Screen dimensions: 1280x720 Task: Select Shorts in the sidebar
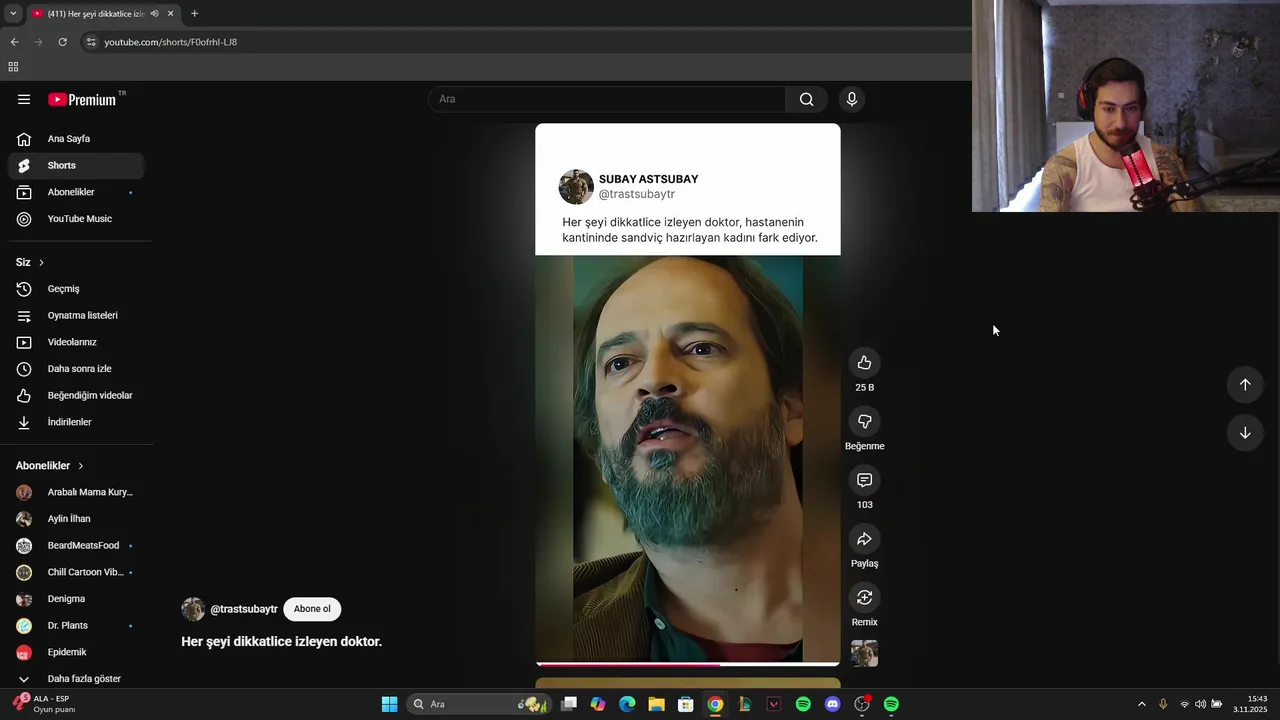click(75, 165)
